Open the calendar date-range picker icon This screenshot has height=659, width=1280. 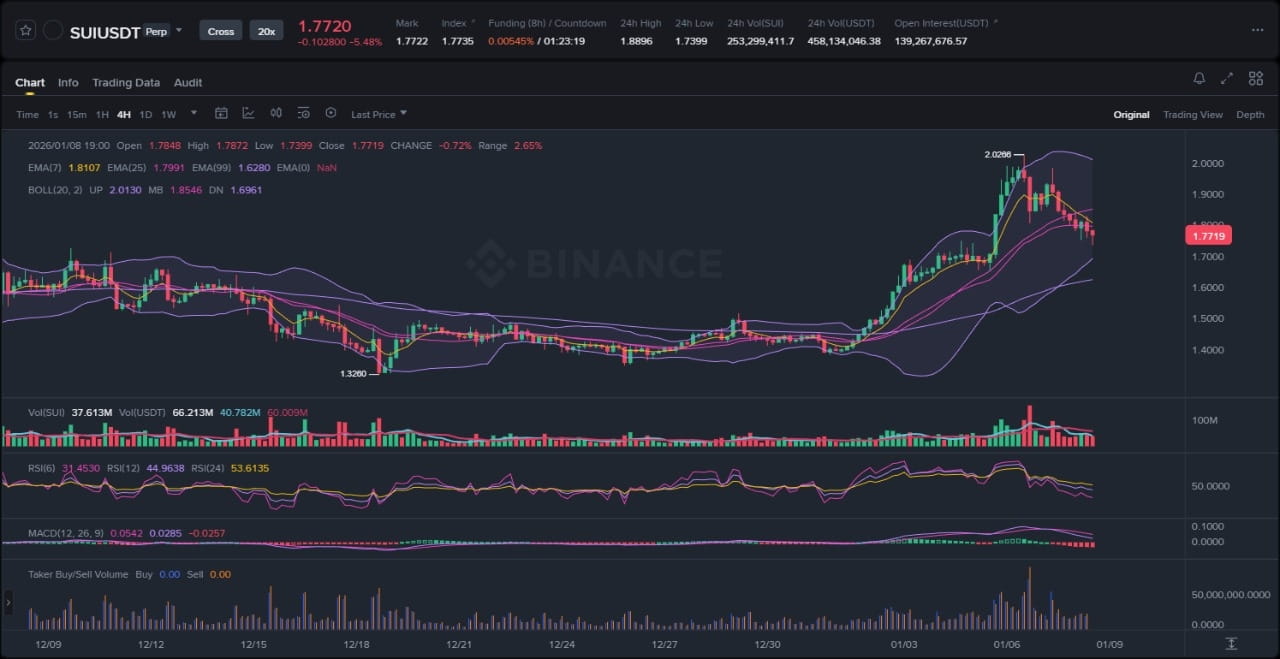click(222, 114)
